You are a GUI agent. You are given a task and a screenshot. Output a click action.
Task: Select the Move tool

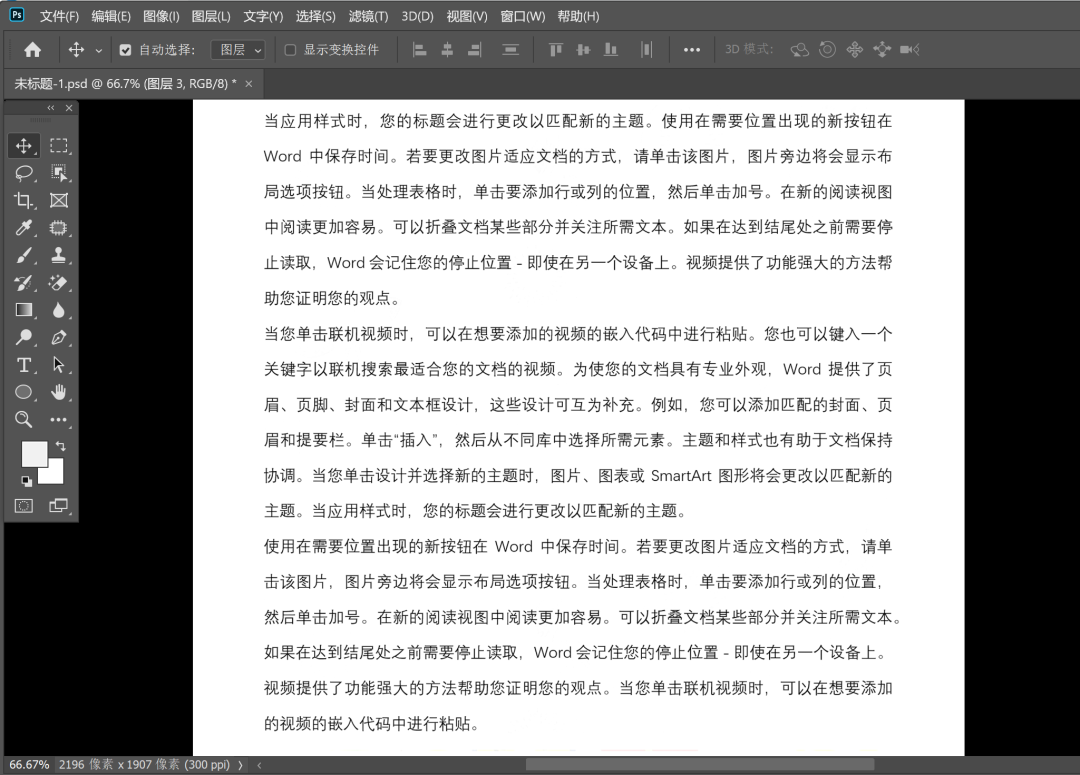pos(24,145)
